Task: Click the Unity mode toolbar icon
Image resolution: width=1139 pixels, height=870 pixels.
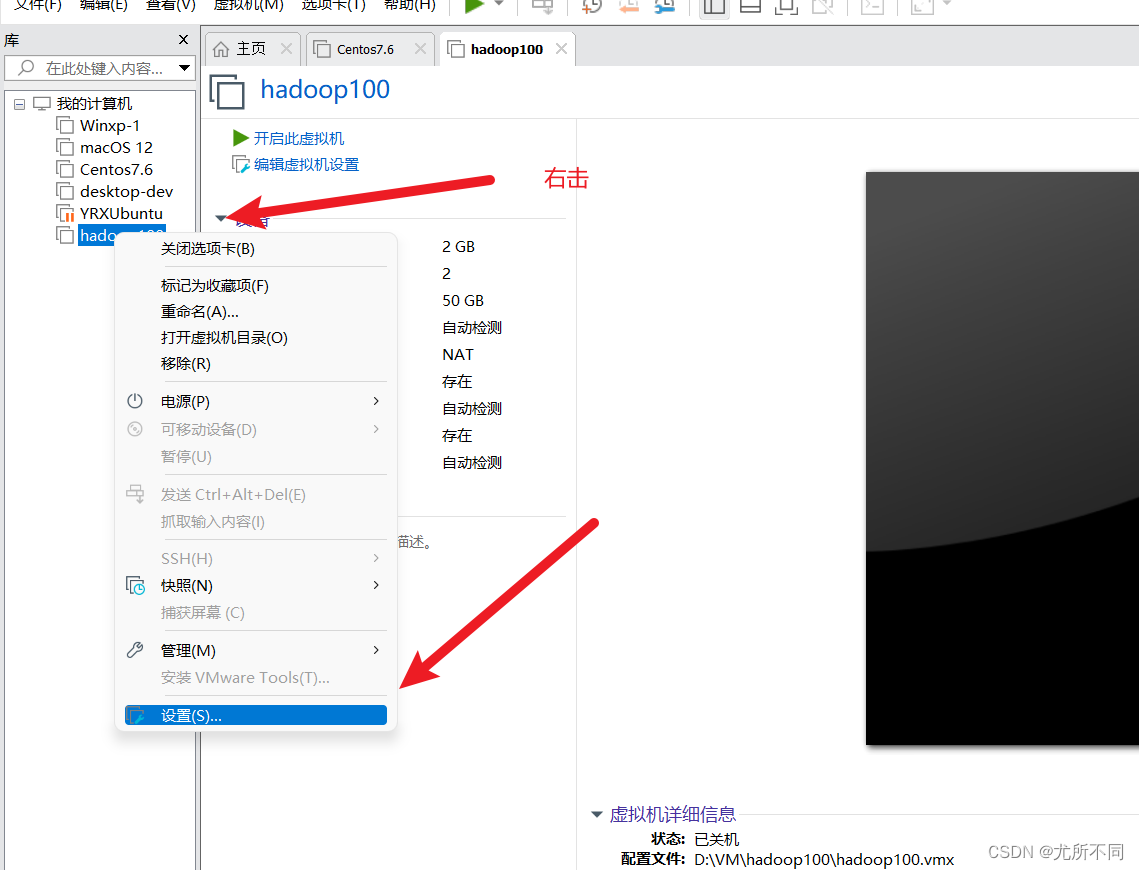Action: [x=823, y=7]
